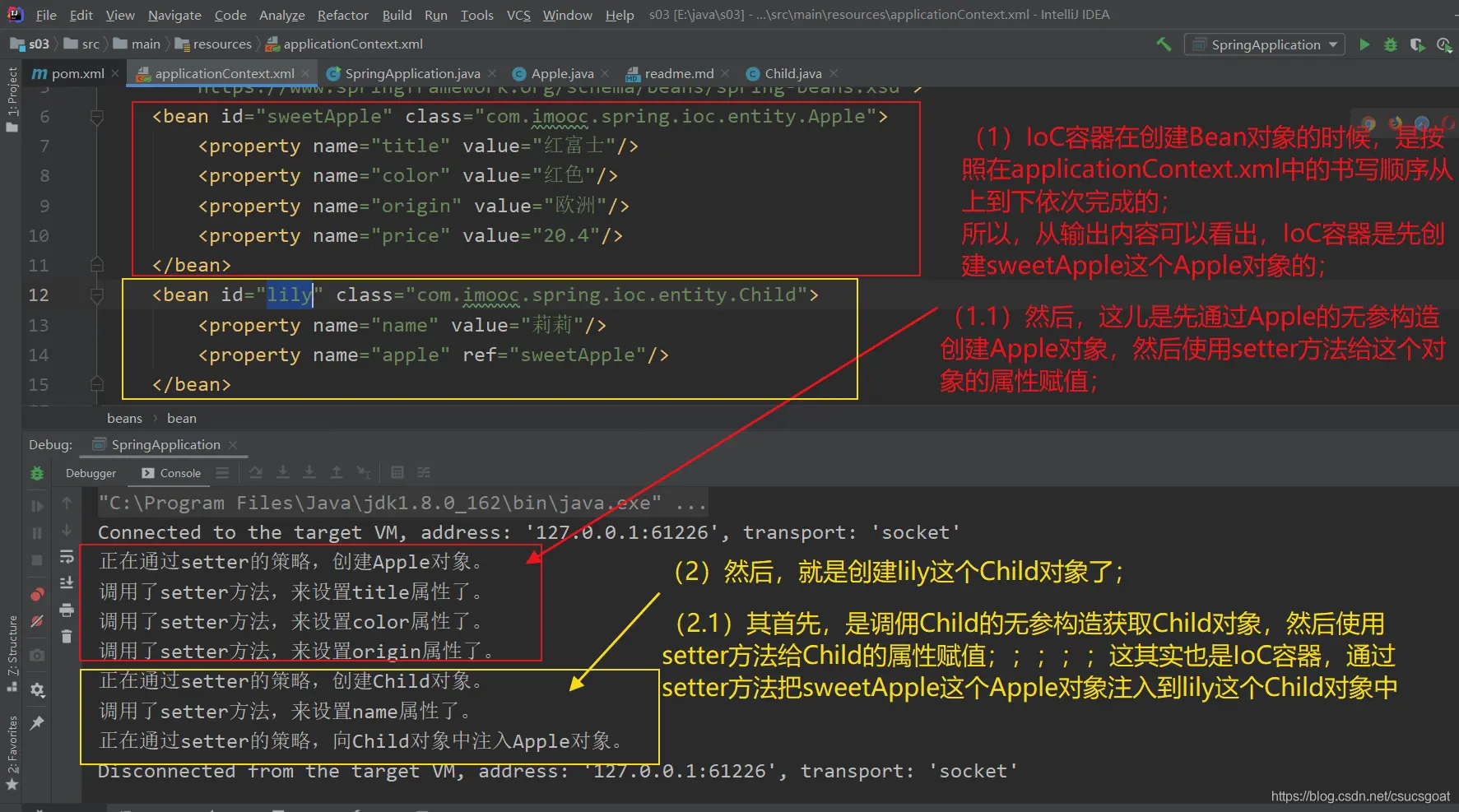Screen dimensions: 1459x812
Task: Open the VCS menu
Action: [x=518, y=15]
